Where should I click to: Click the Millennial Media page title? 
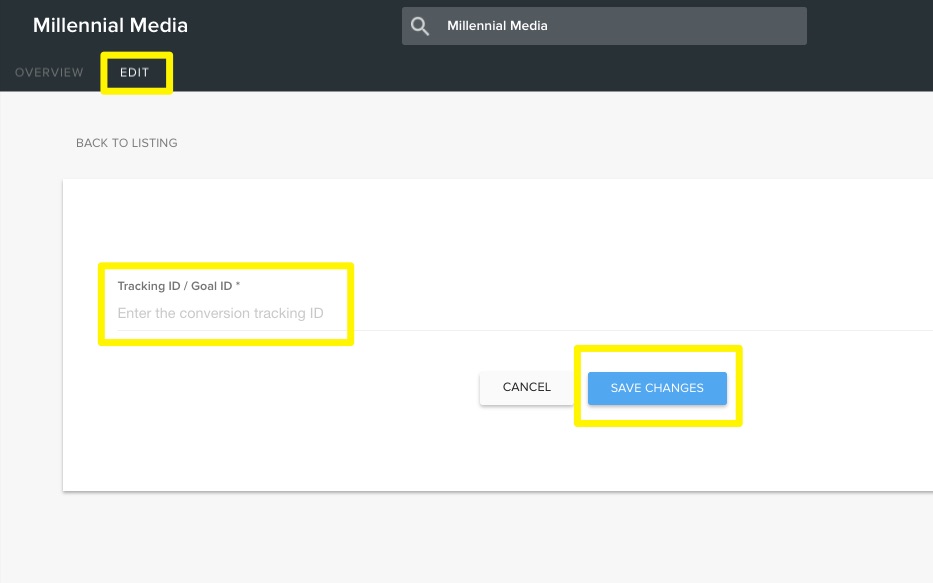[110, 25]
